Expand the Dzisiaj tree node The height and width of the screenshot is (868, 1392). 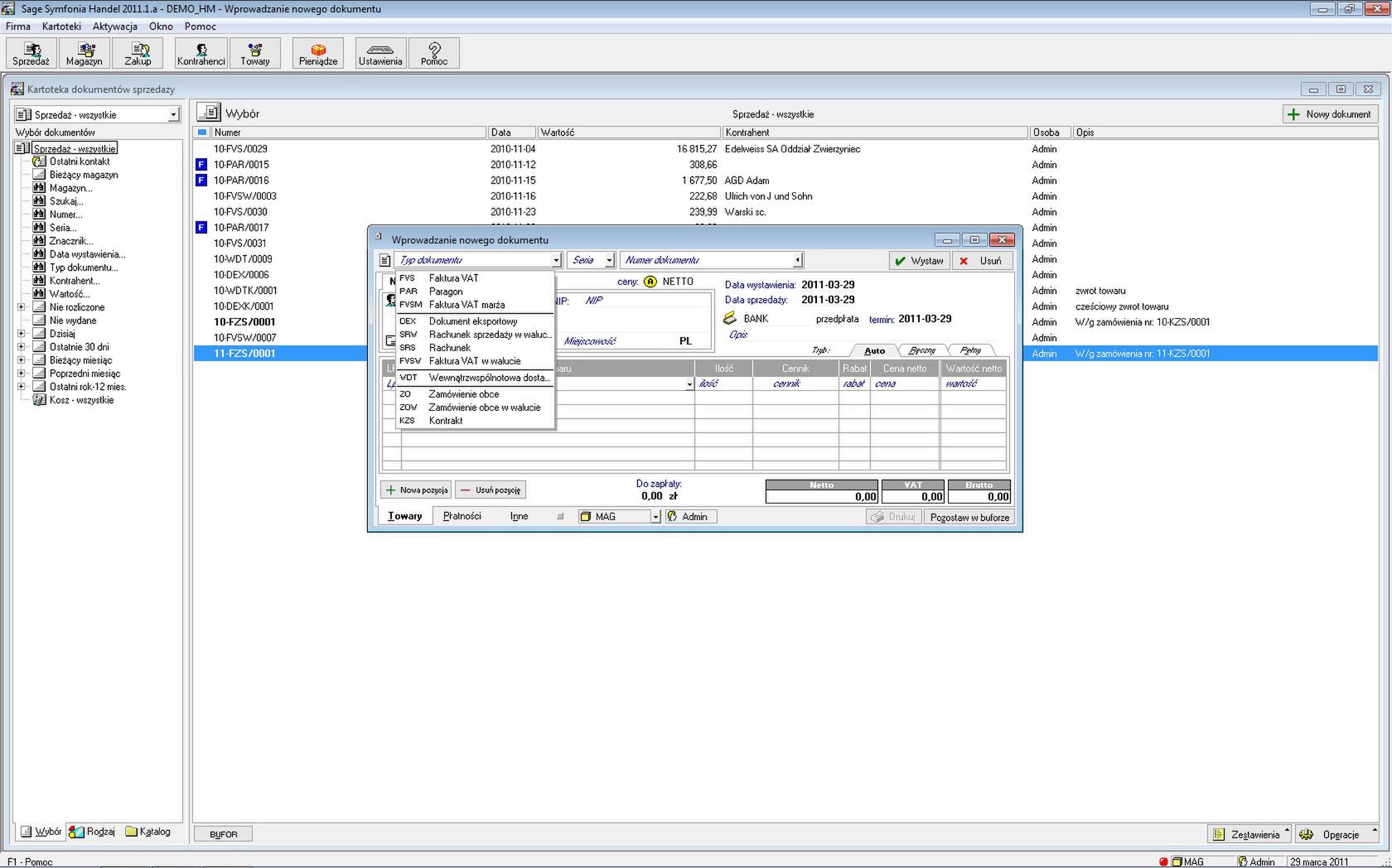tap(22, 334)
